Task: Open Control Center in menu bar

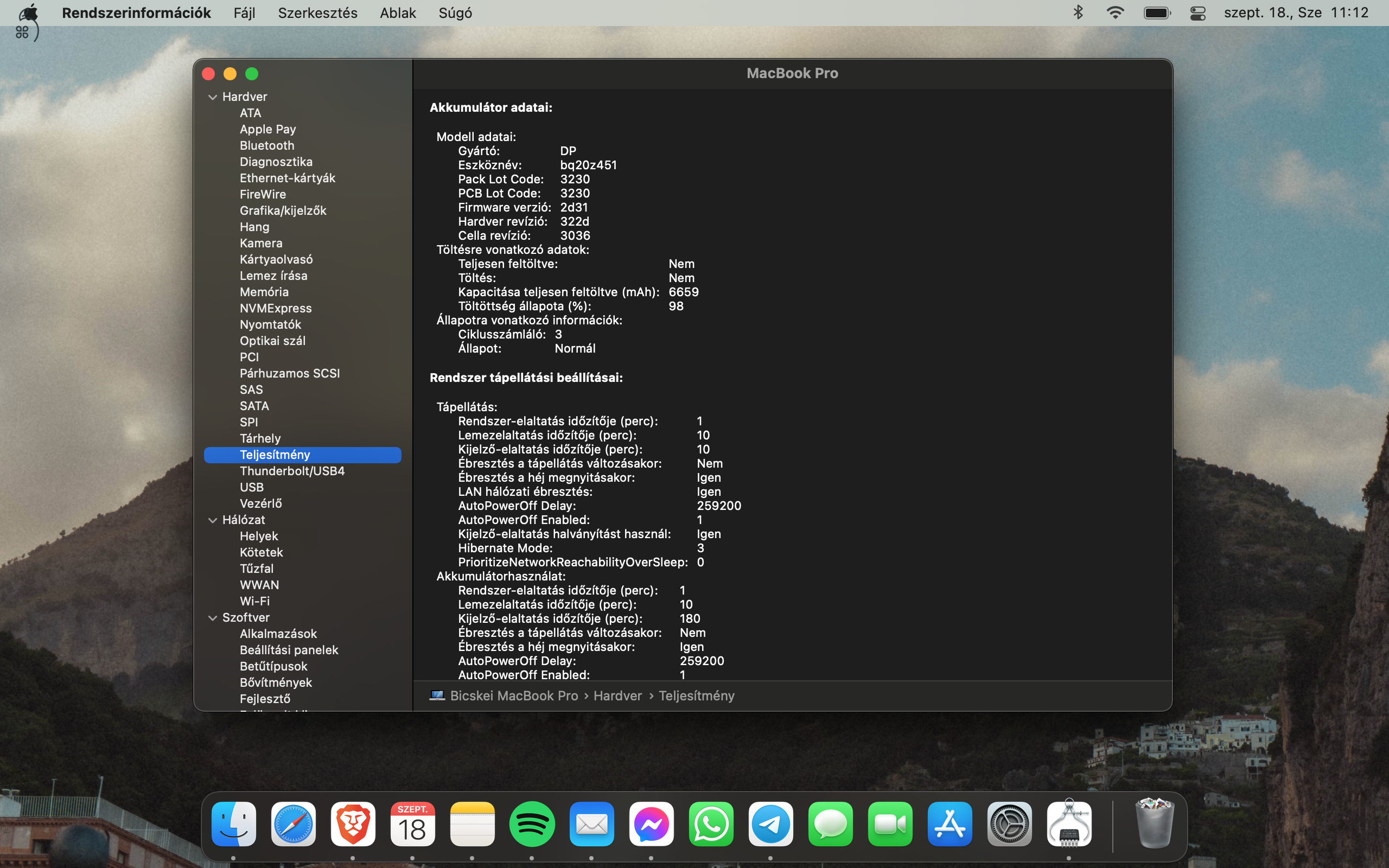Action: (1199, 12)
